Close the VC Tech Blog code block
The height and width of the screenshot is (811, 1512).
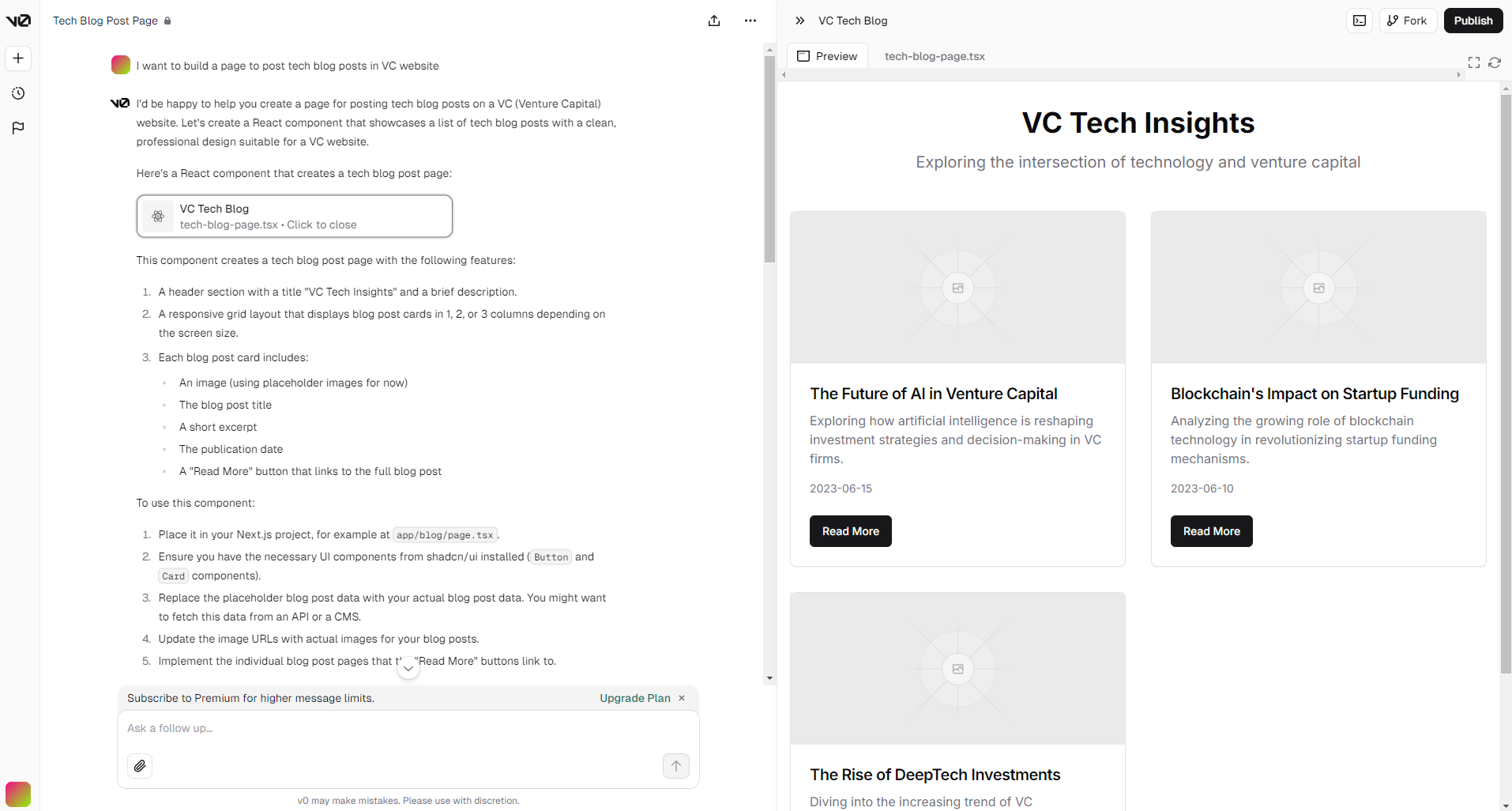point(294,216)
